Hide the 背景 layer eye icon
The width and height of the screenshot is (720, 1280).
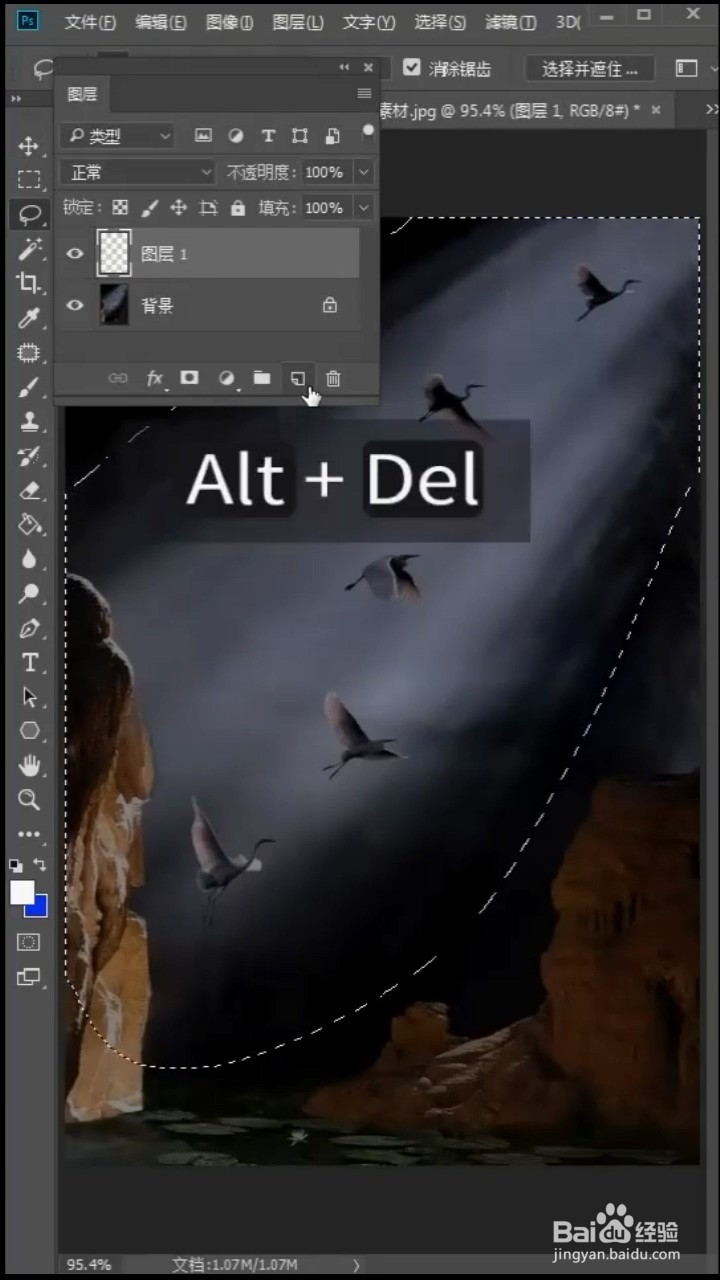point(75,305)
